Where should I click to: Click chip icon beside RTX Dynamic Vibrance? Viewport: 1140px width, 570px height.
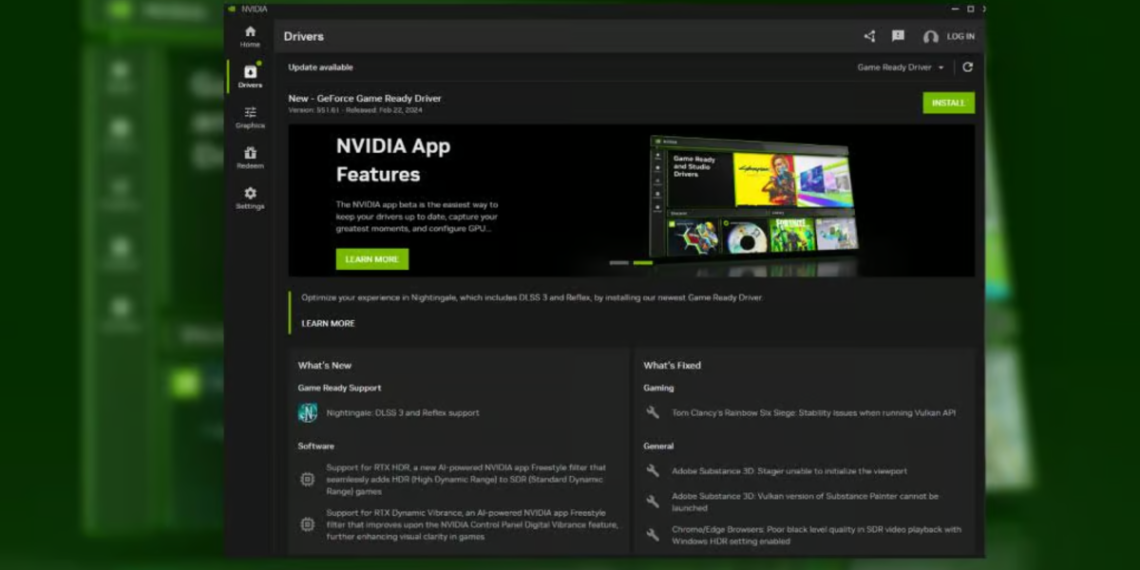click(308, 524)
